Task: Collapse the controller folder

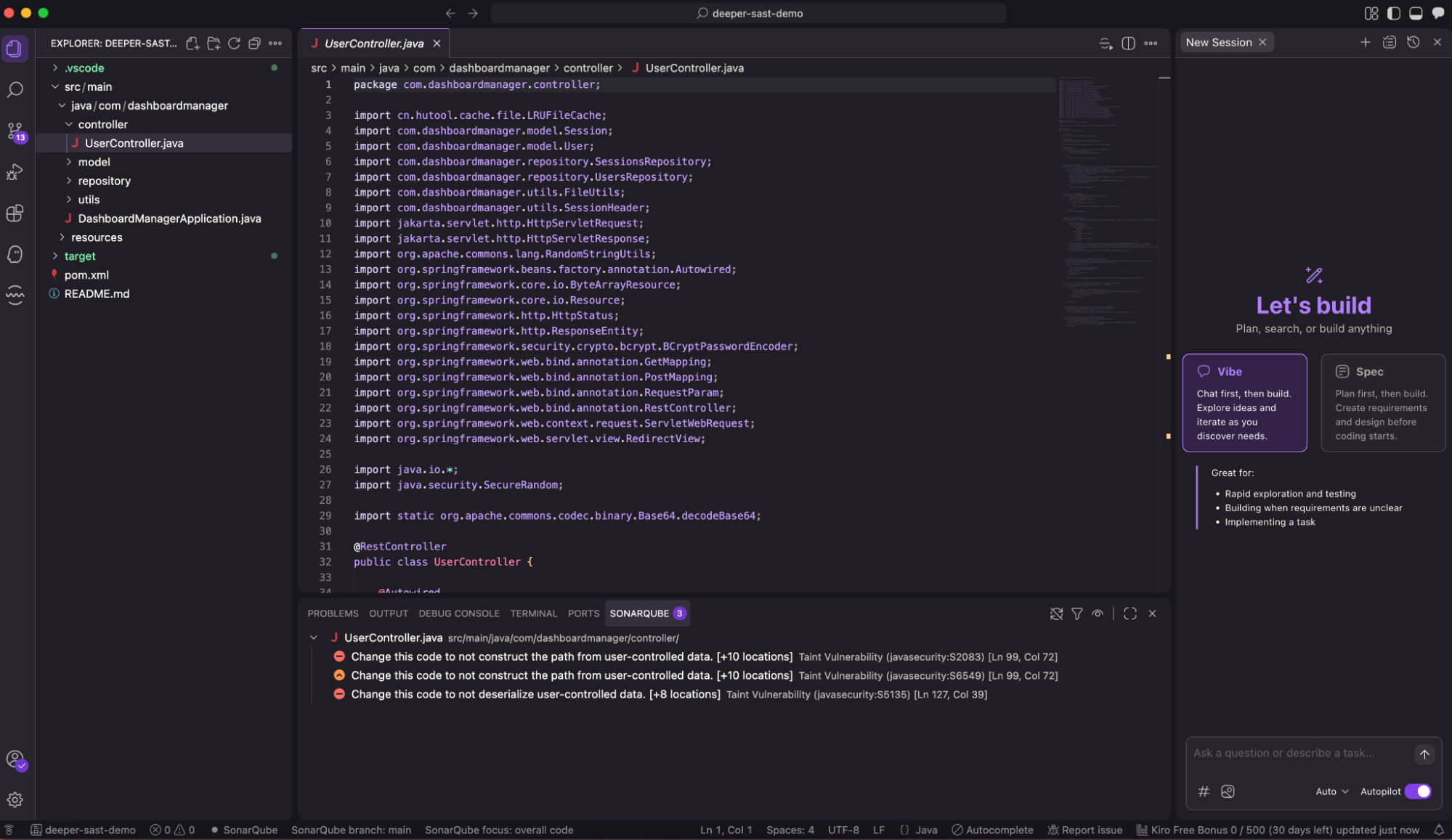Action: (102, 124)
